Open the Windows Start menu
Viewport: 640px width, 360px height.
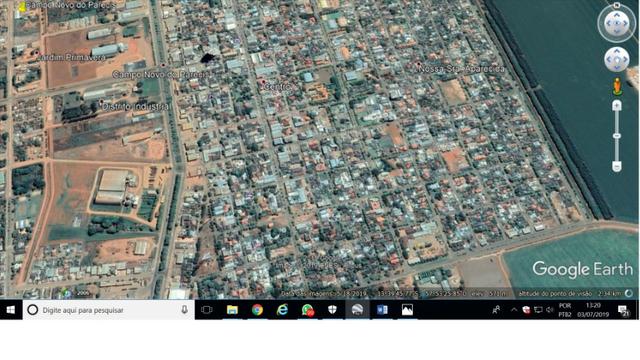tap(11, 310)
